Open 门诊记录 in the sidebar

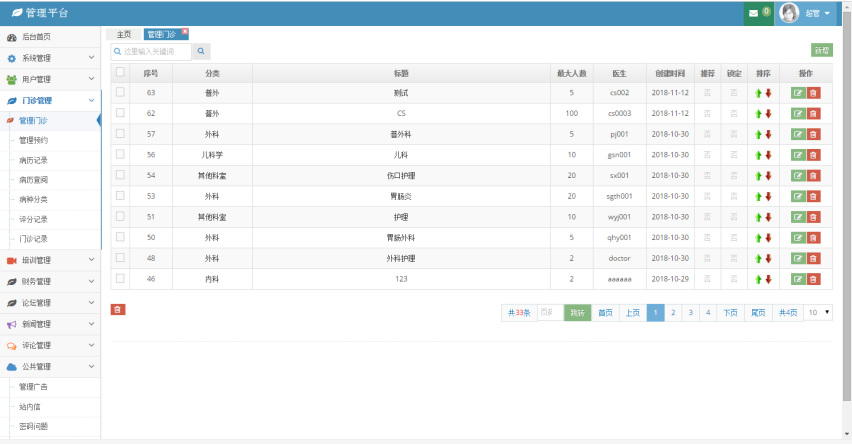coord(34,239)
